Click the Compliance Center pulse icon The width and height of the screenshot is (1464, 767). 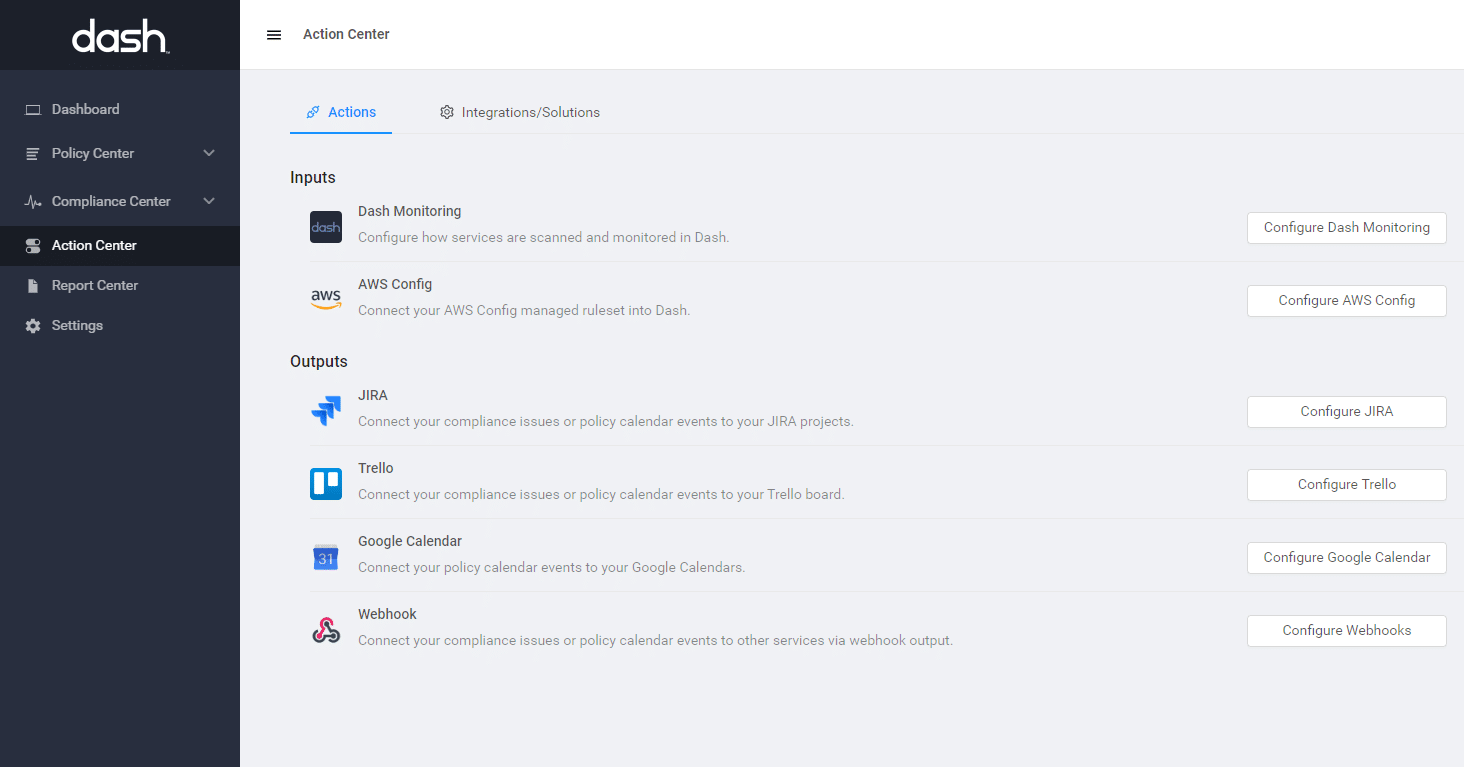[33, 202]
